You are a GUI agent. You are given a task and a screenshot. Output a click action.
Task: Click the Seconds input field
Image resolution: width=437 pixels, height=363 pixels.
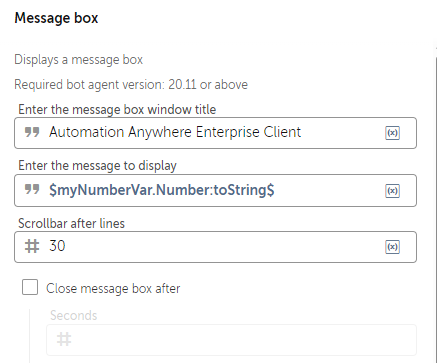tap(231, 340)
